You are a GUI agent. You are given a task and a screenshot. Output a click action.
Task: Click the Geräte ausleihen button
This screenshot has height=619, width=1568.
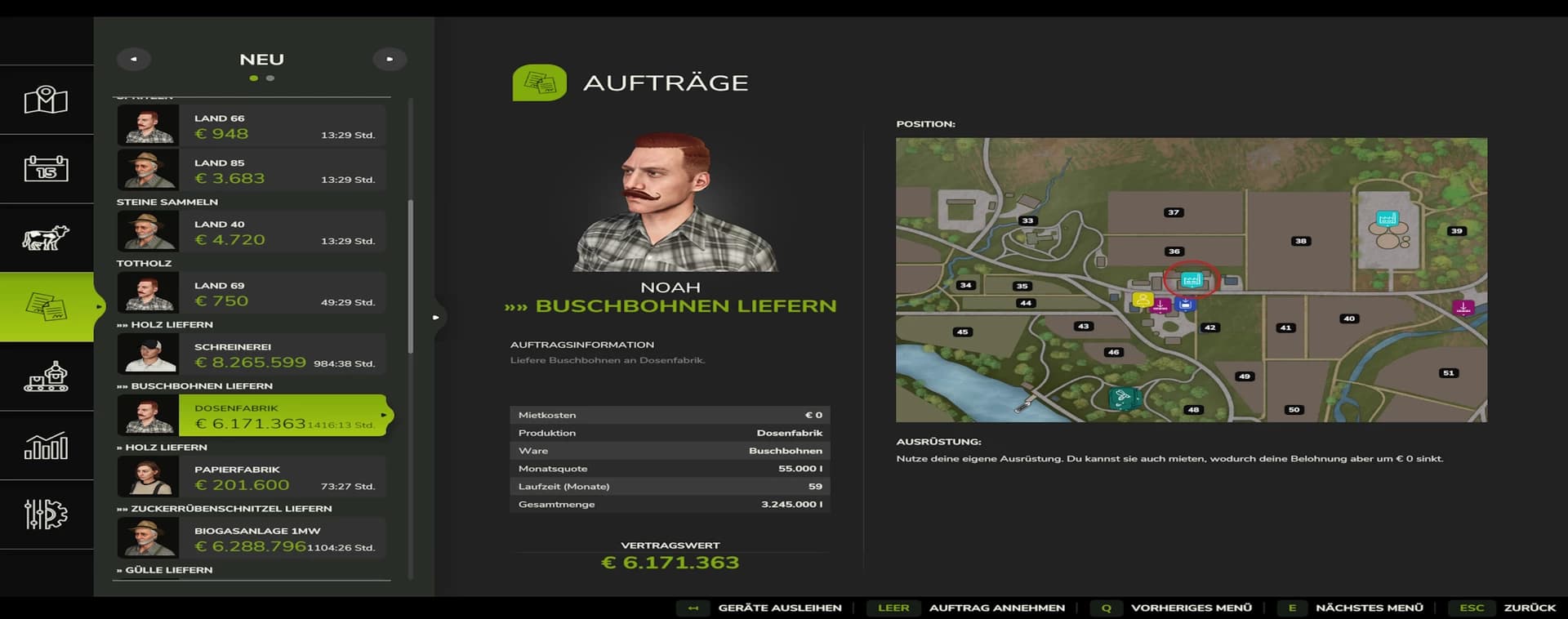coord(760,608)
